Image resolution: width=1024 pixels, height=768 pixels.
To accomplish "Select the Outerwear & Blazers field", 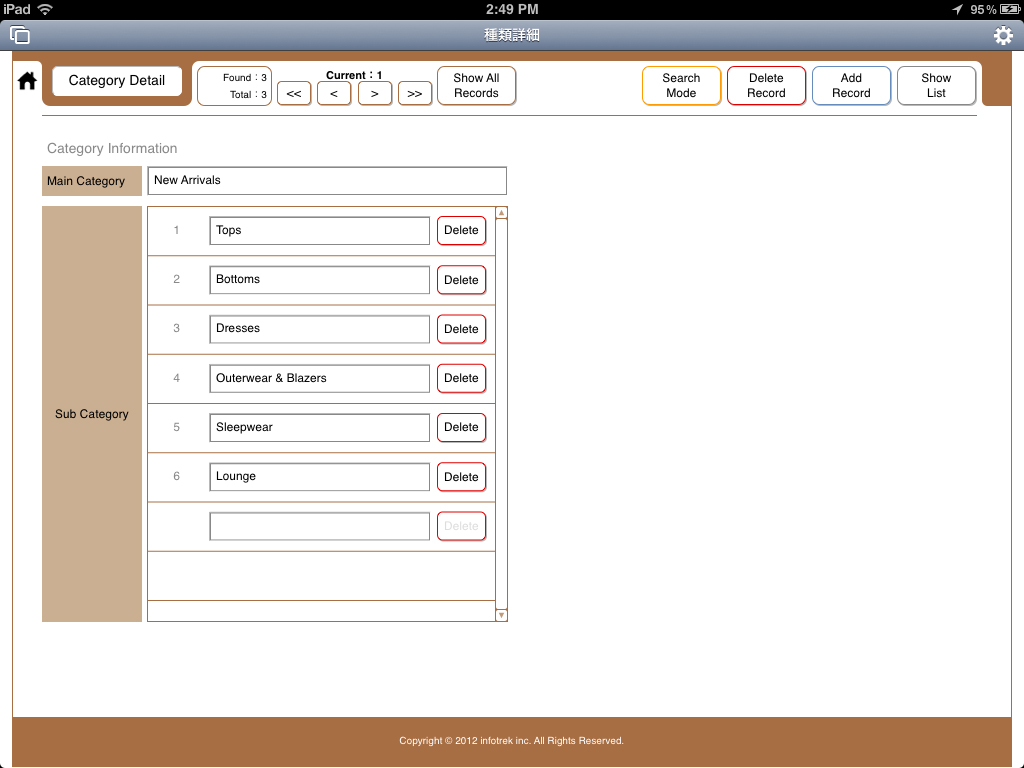I will [319, 378].
